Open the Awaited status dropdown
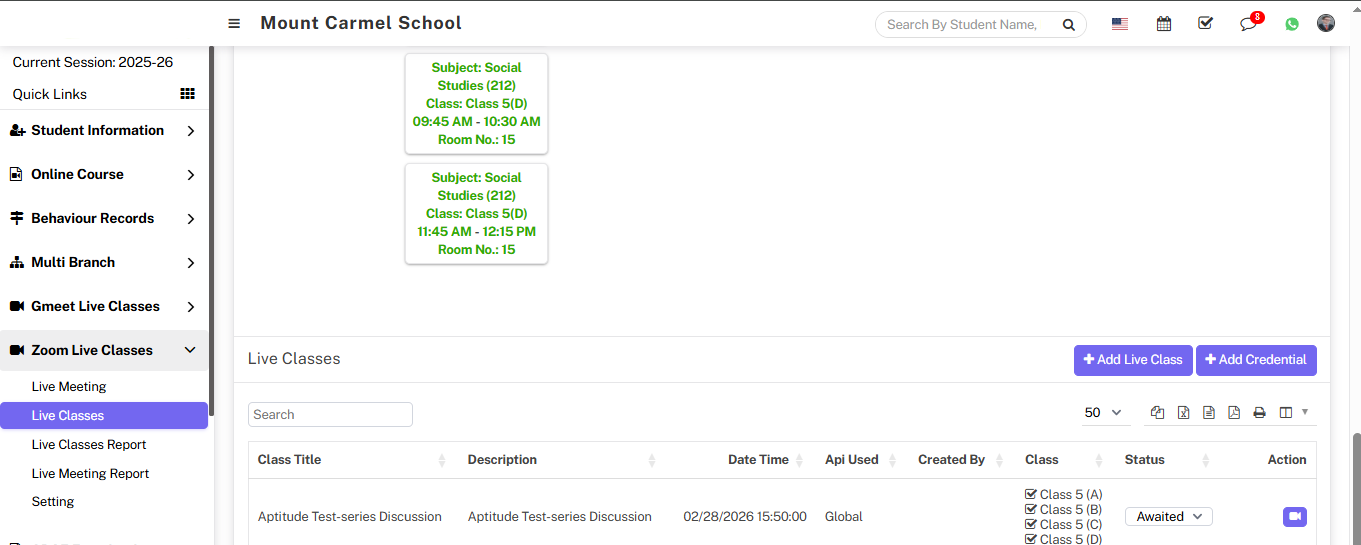1361x545 pixels. pyautogui.click(x=1168, y=516)
